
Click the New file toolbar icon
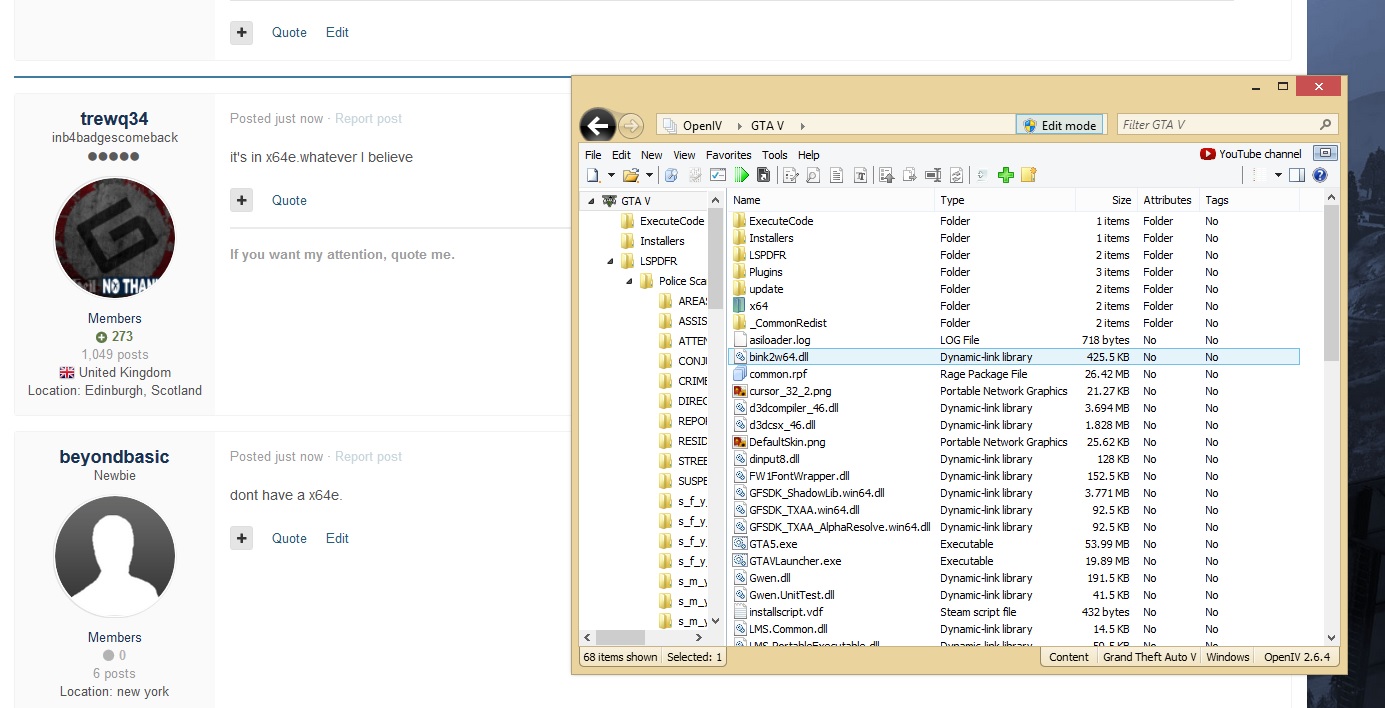pos(593,175)
